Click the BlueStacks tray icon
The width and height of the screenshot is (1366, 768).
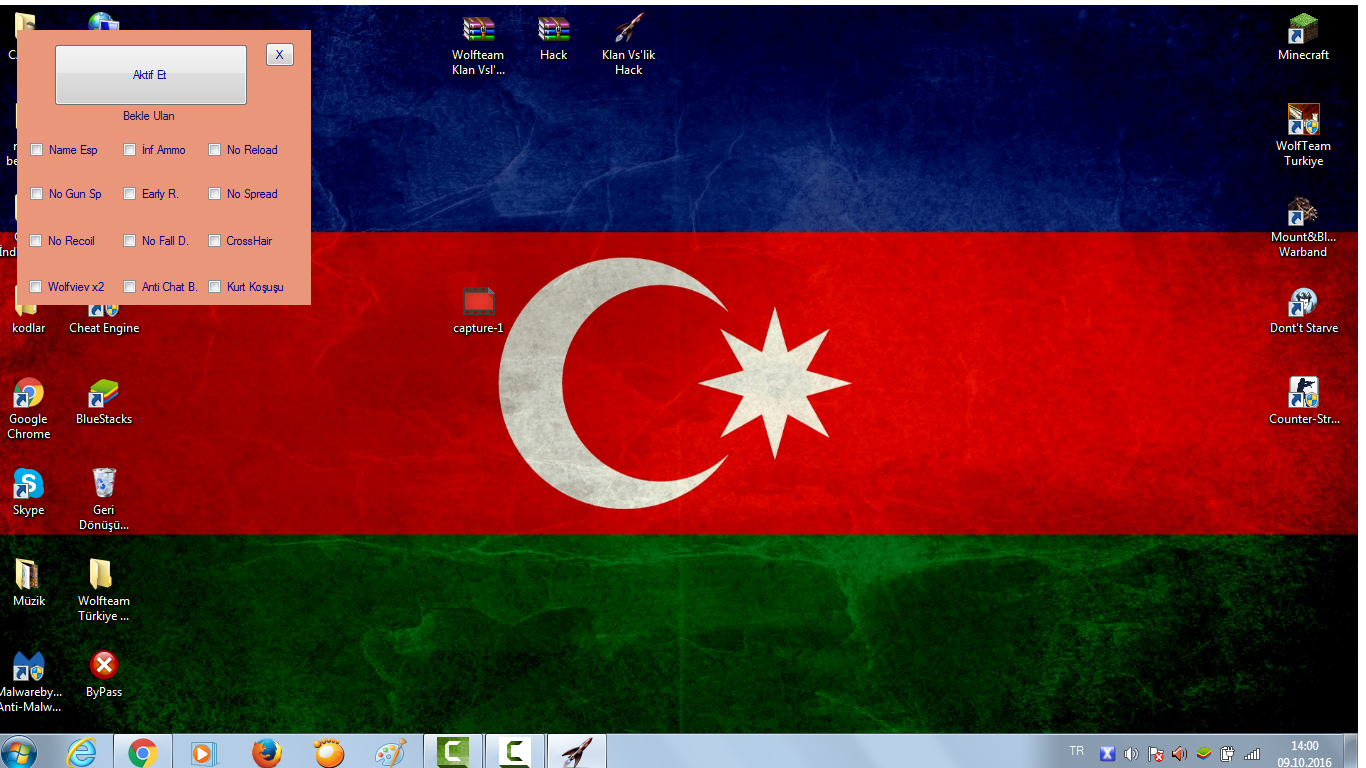coord(1204,754)
